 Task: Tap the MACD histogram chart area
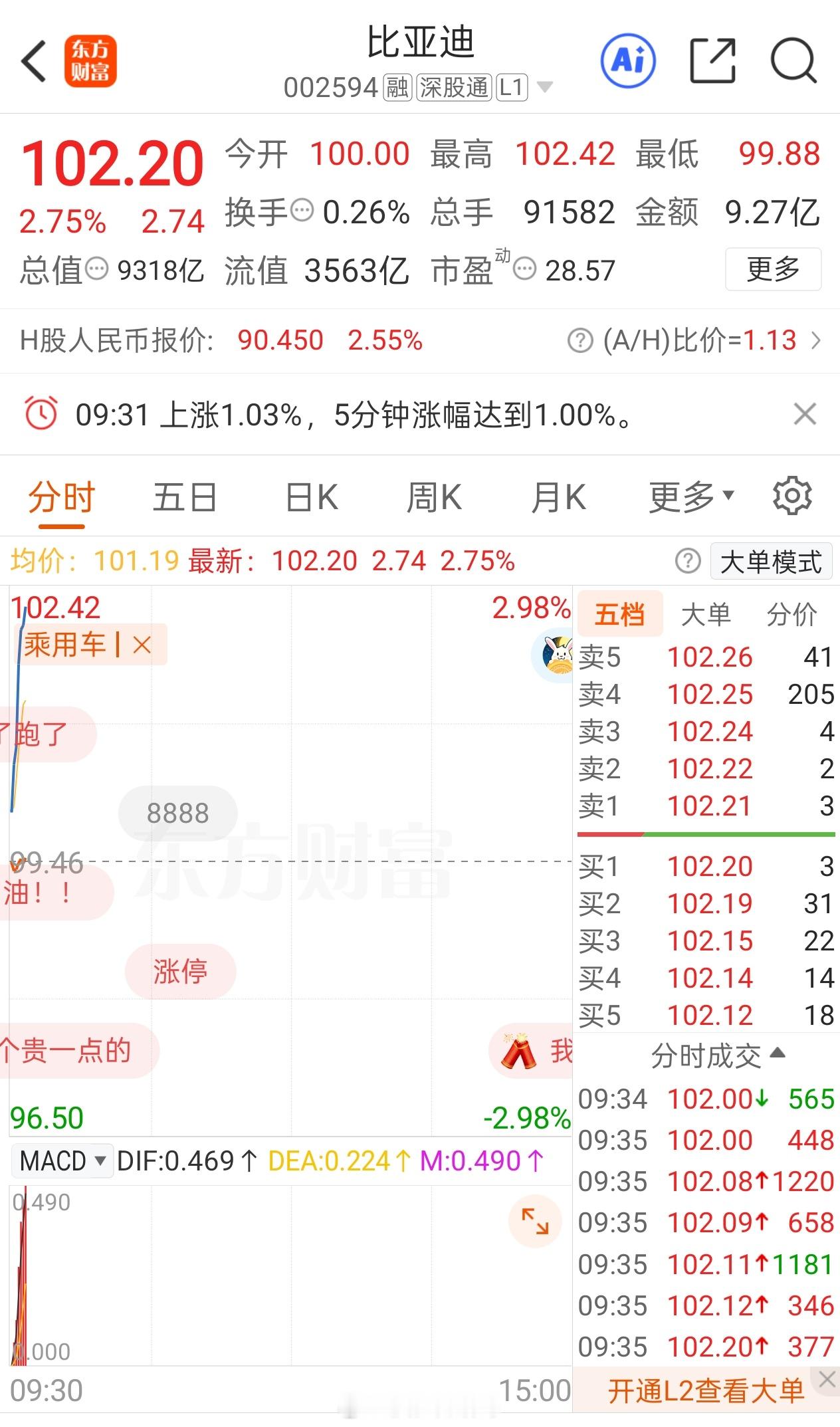[x=290, y=1275]
